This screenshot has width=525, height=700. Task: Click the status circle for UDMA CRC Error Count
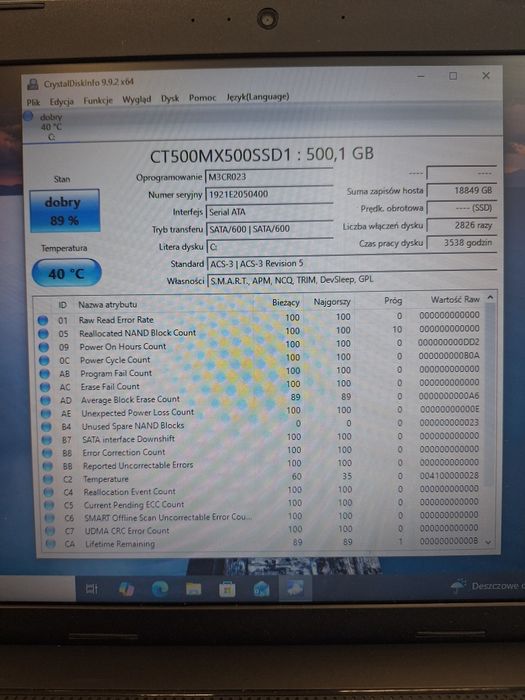pos(50,531)
